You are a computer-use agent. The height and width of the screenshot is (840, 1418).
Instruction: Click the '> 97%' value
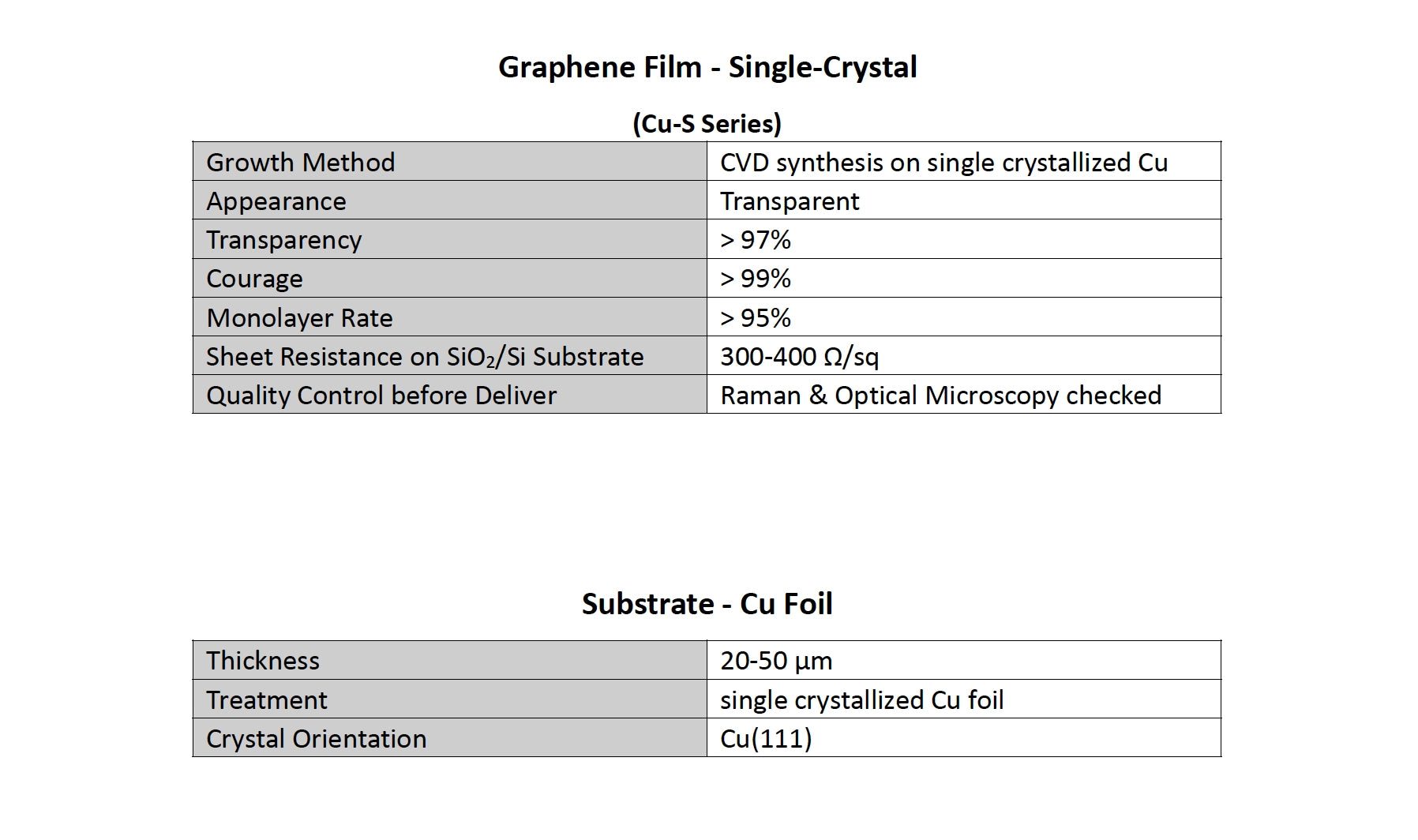pyautogui.click(x=756, y=239)
